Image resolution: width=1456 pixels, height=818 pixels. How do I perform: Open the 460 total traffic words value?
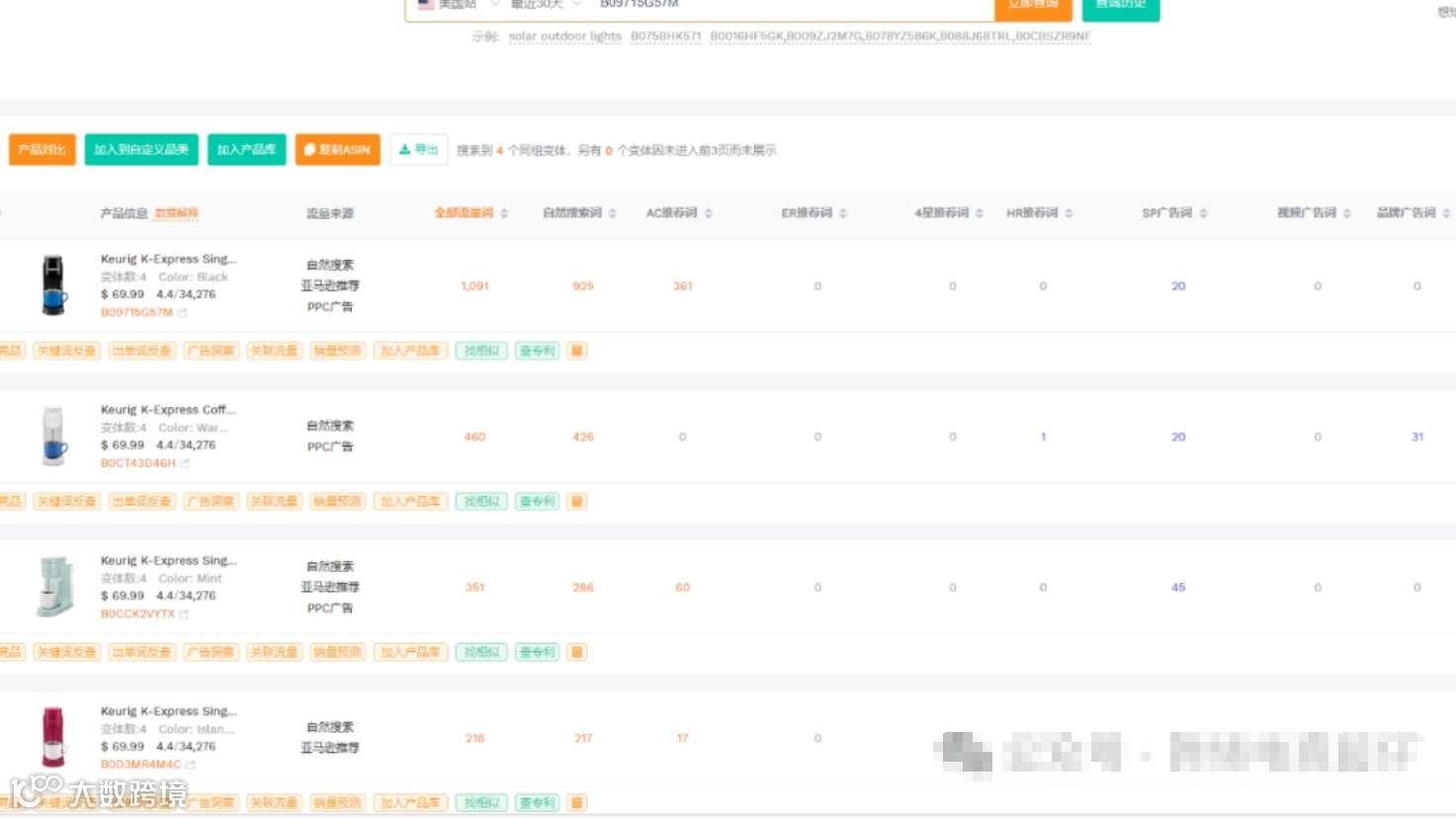tap(474, 437)
